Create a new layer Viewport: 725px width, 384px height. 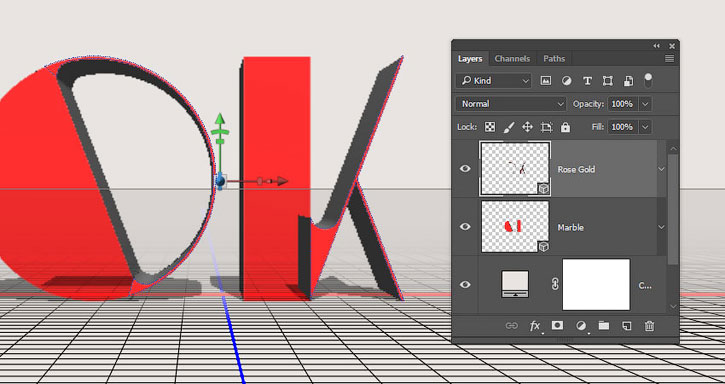[627, 326]
